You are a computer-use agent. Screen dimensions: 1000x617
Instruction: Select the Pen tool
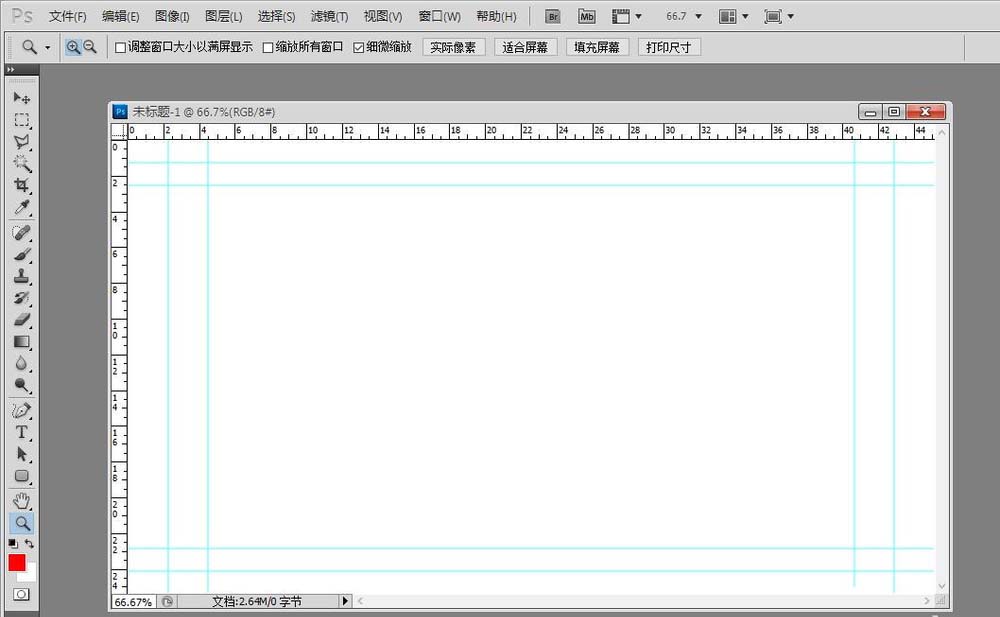(x=22, y=410)
